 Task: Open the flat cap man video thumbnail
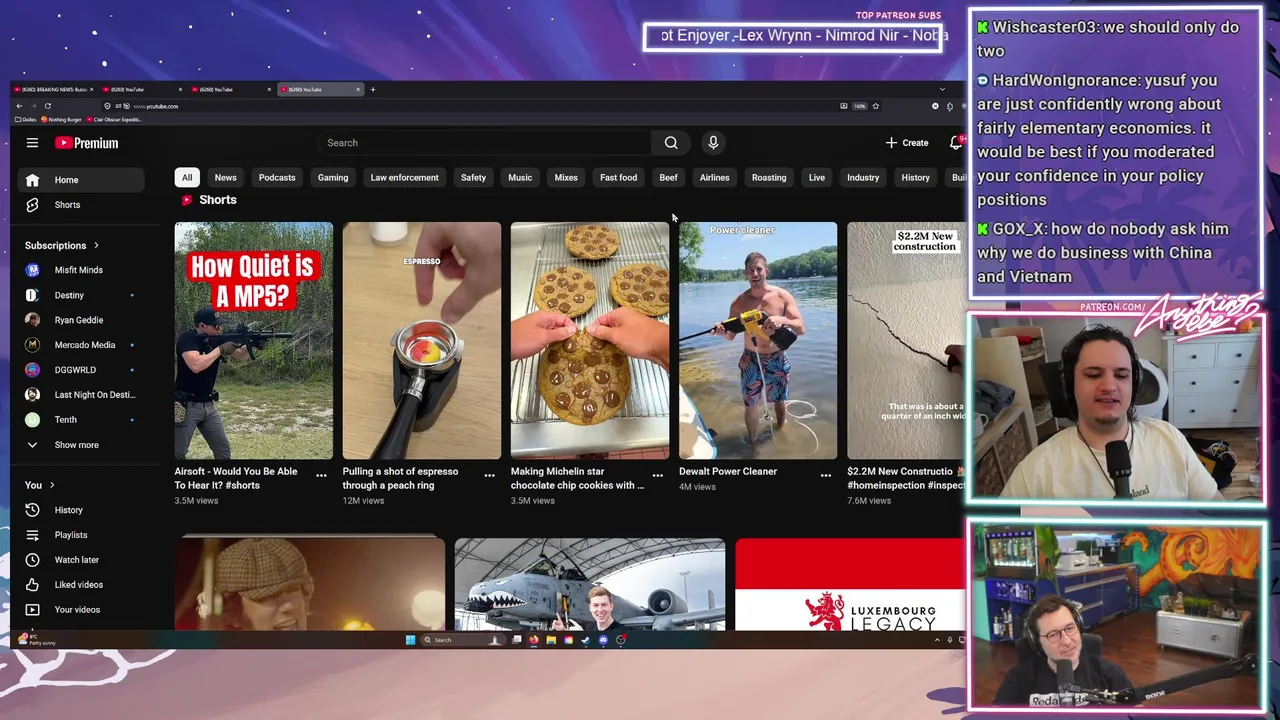310,585
